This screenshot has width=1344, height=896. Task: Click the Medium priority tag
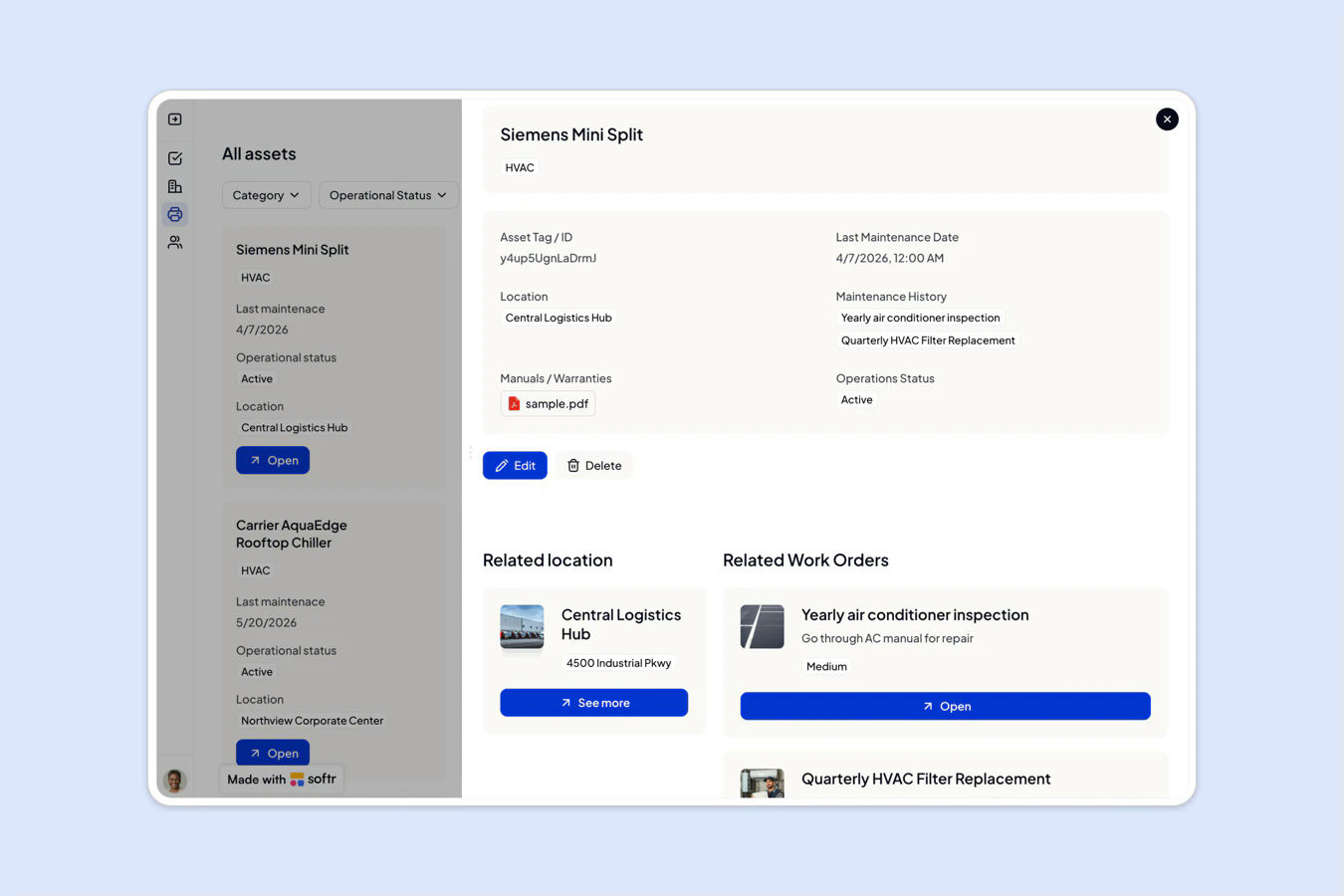point(826,667)
